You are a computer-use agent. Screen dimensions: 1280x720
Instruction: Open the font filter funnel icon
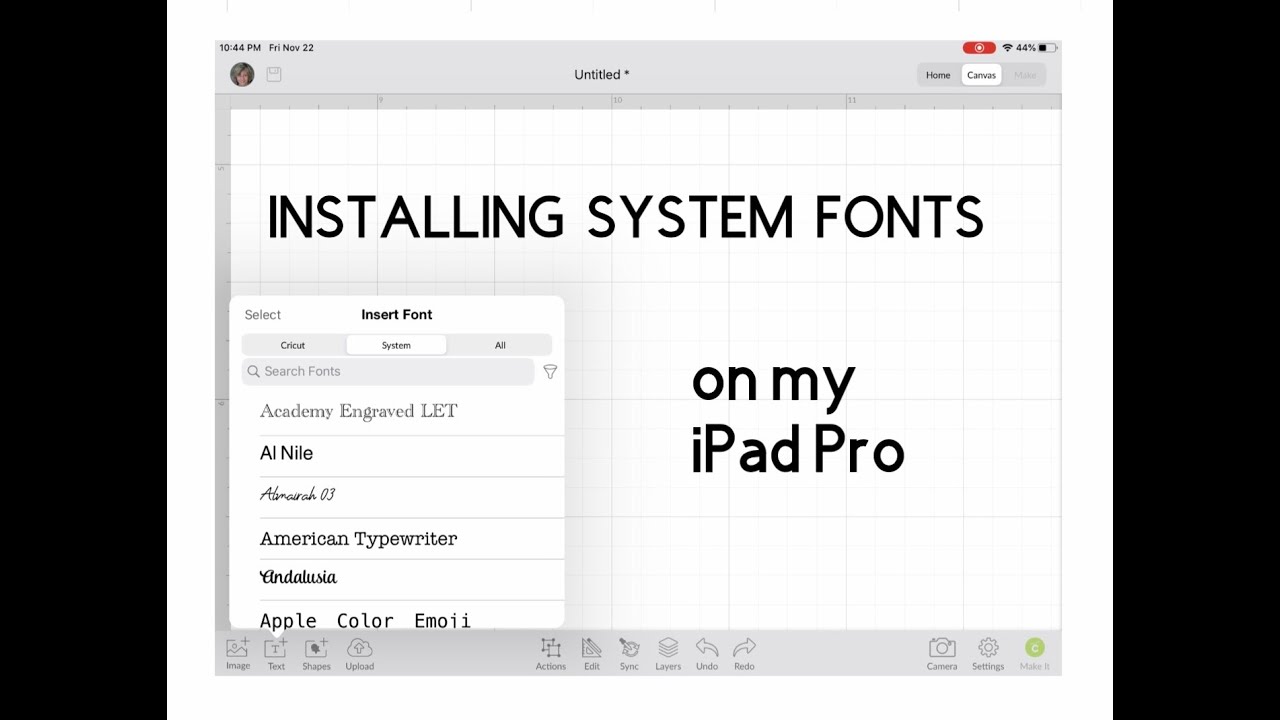(x=550, y=371)
